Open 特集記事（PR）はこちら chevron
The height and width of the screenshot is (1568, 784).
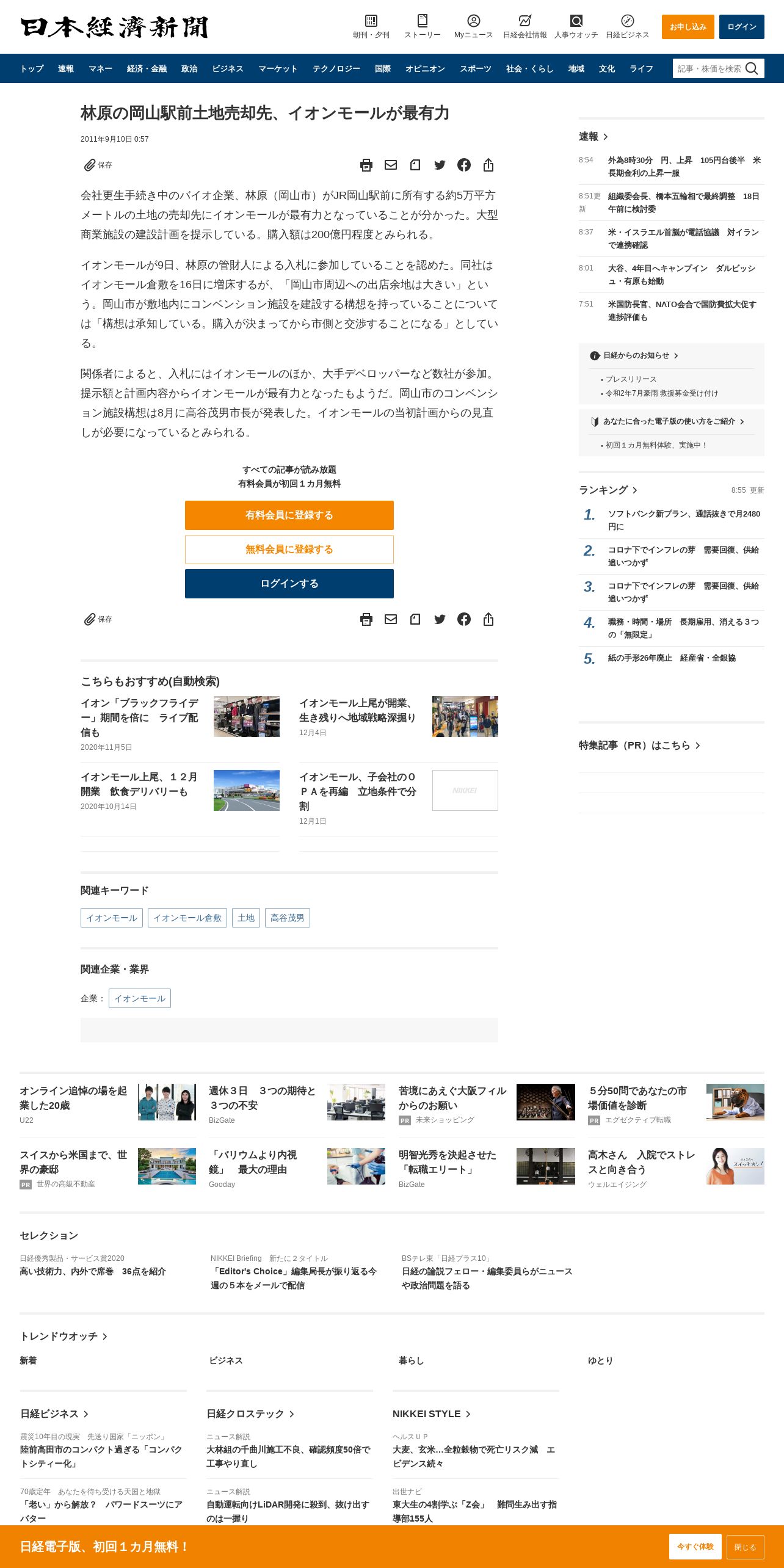pos(698,746)
